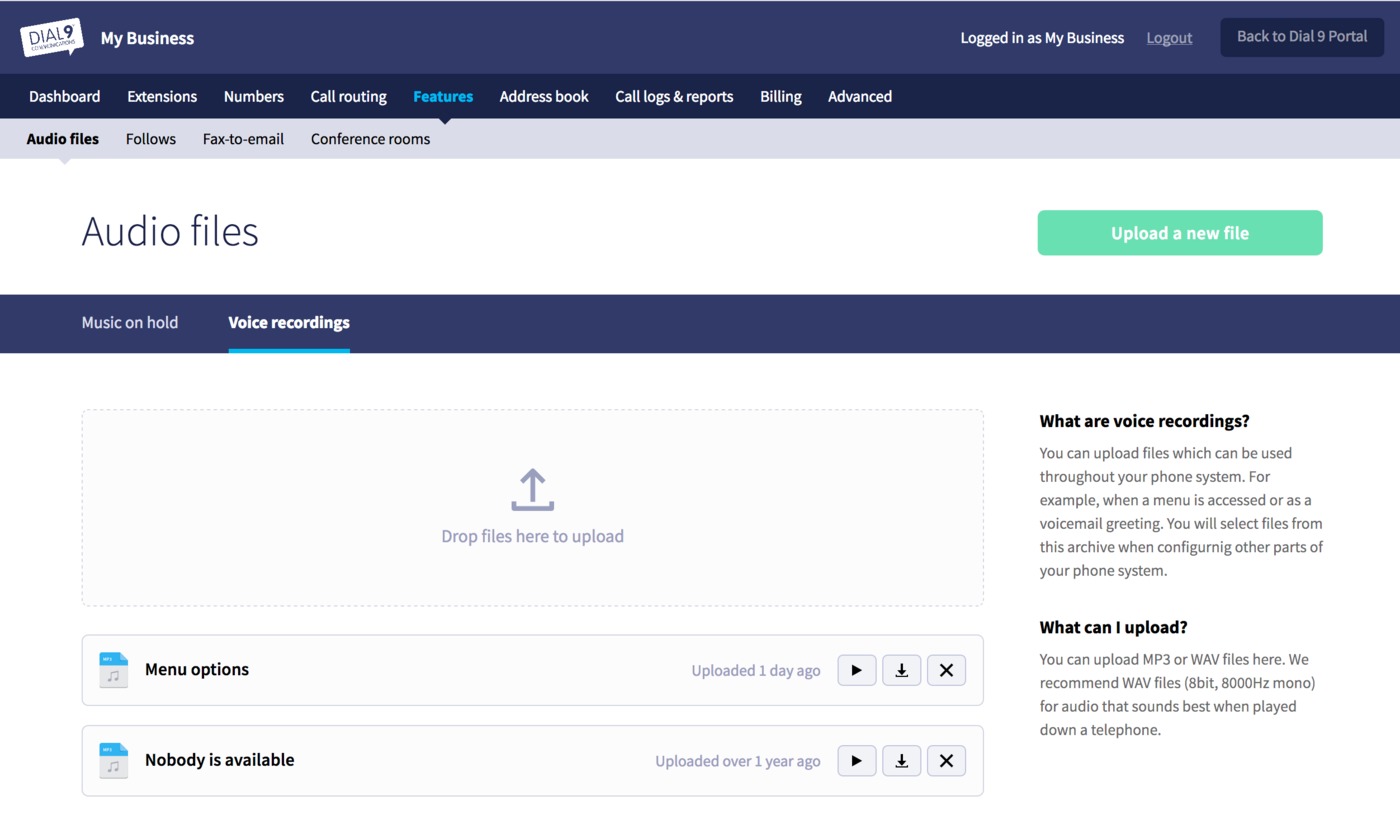Open Fax-to-email sub-navigation
This screenshot has height=815, width=1400.
coord(243,139)
